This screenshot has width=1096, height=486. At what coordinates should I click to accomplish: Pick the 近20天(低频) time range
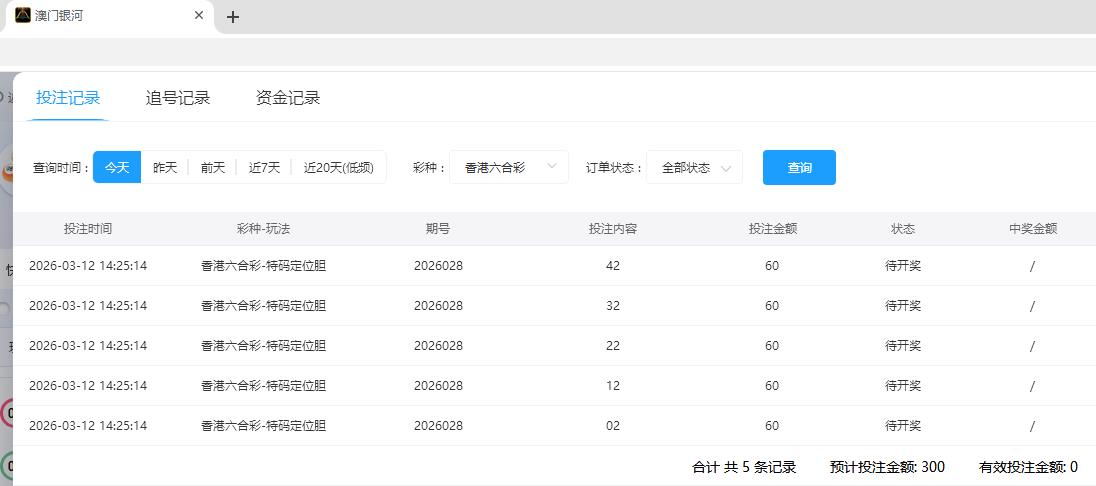[x=339, y=168]
